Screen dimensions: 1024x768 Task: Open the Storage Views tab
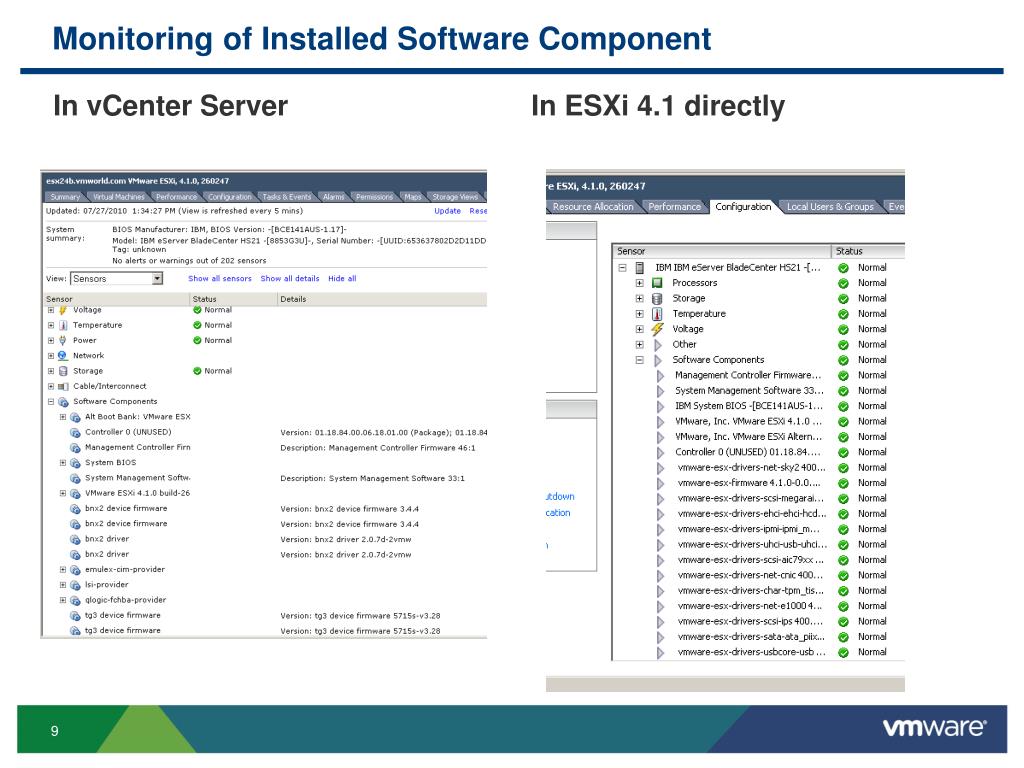[455, 197]
